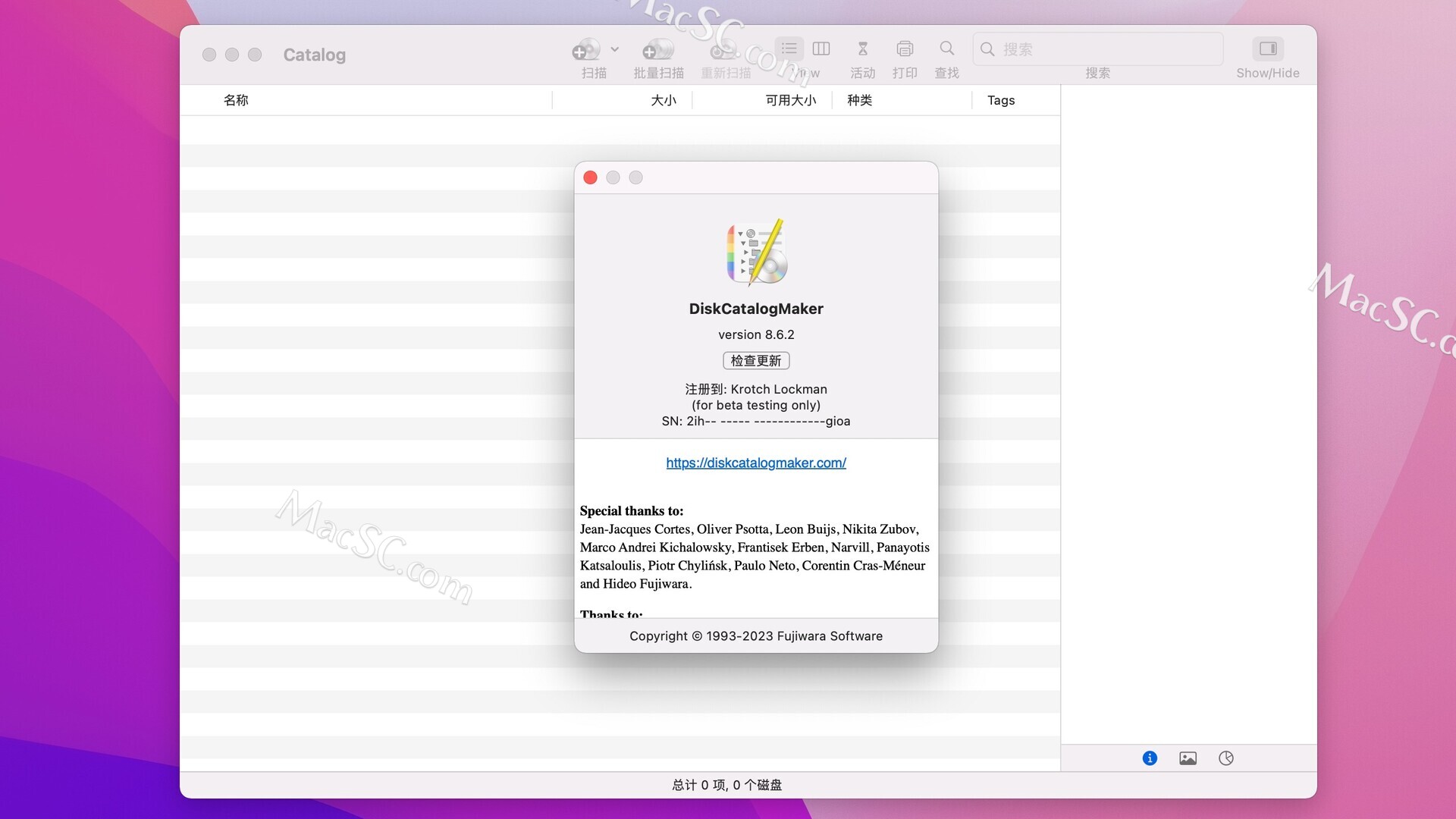The height and width of the screenshot is (819, 1456).
Task: Select the 名称 name column header
Action: click(x=236, y=99)
